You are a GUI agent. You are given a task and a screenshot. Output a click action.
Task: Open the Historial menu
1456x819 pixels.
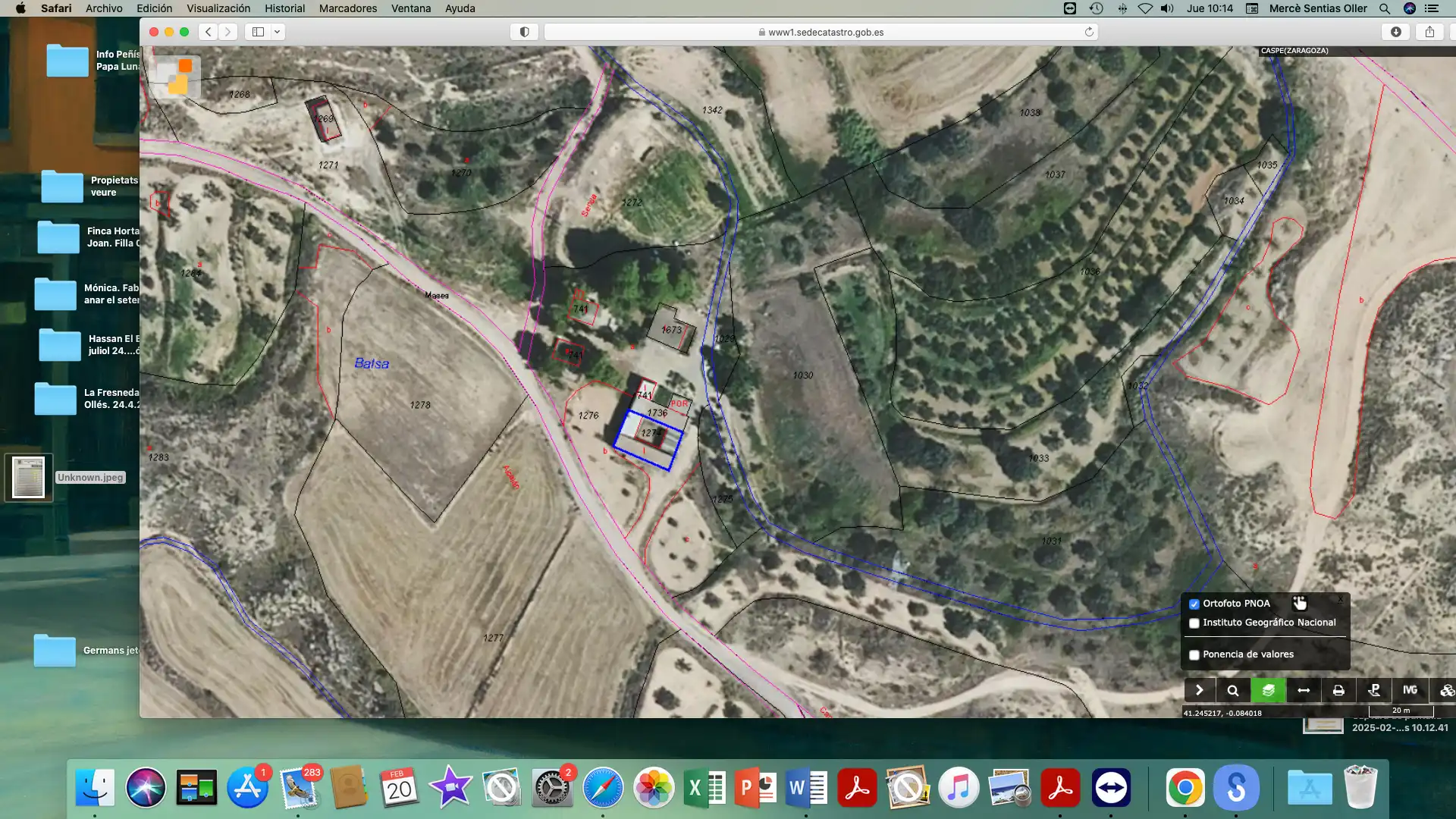click(284, 8)
